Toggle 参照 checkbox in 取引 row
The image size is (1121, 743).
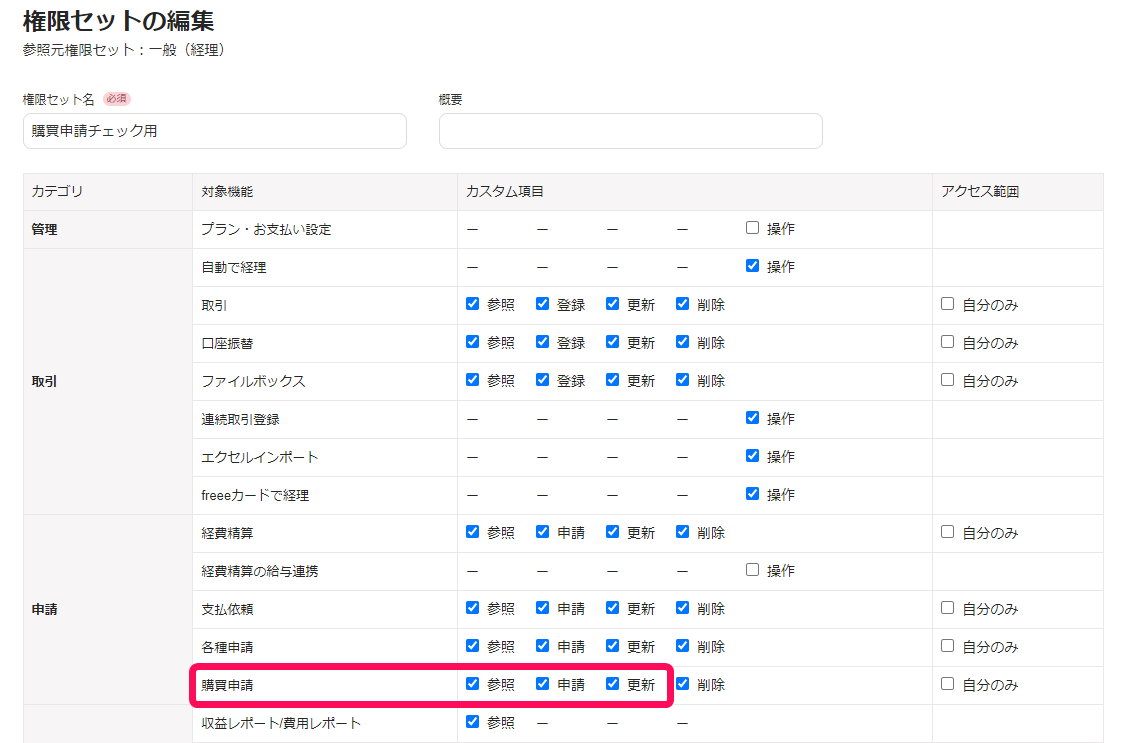click(472, 303)
